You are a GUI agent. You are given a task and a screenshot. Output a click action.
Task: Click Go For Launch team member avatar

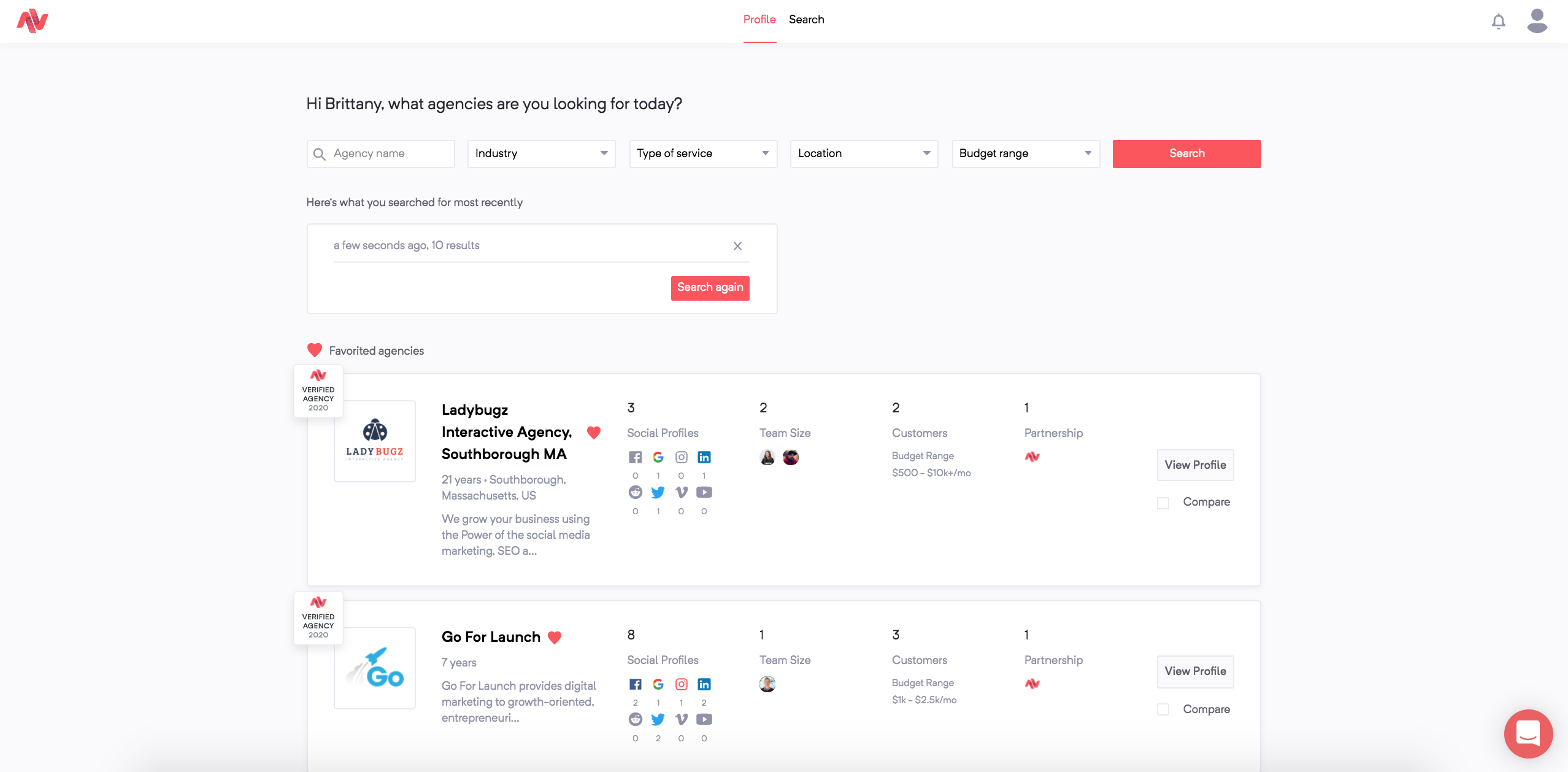pos(767,684)
